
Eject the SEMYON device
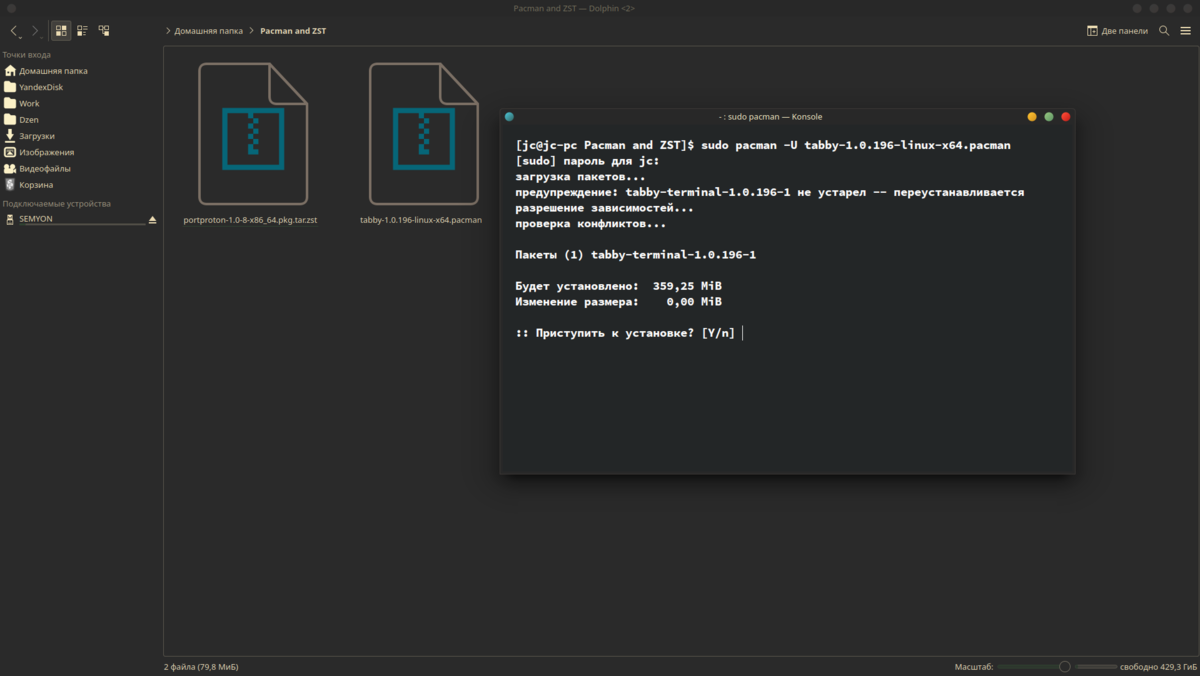[x=153, y=219]
